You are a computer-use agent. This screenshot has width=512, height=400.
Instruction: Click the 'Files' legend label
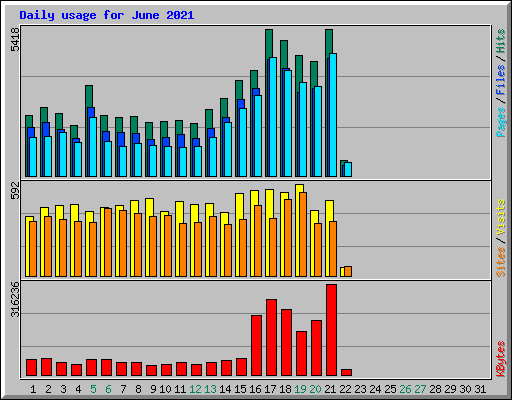click(x=501, y=80)
